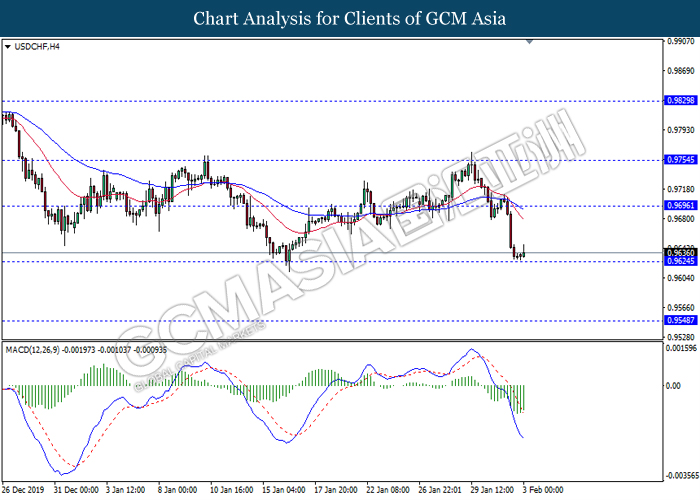Click the 0.97930 price scale value

tap(681, 130)
